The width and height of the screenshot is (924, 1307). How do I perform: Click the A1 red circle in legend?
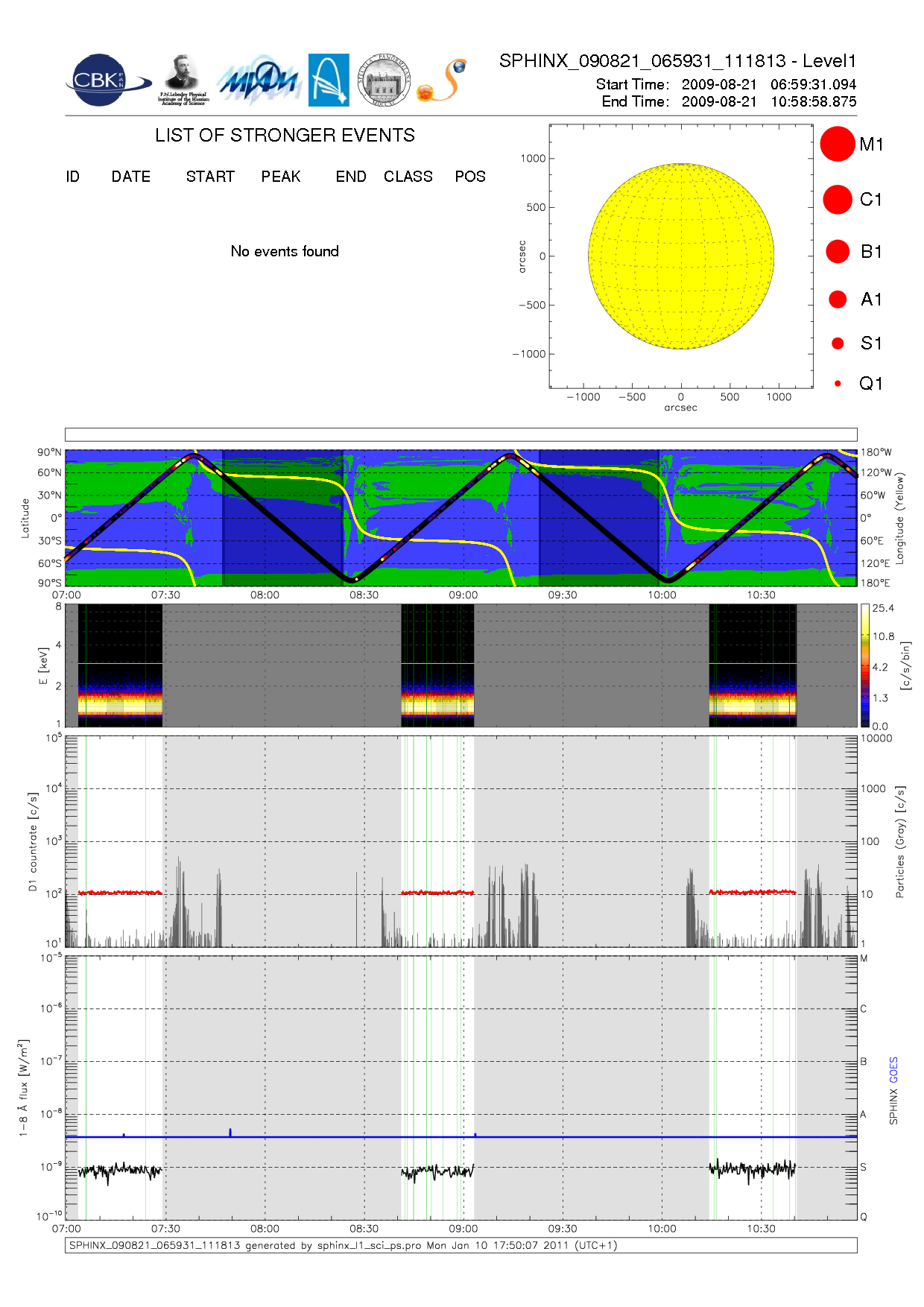tap(837, 300)
